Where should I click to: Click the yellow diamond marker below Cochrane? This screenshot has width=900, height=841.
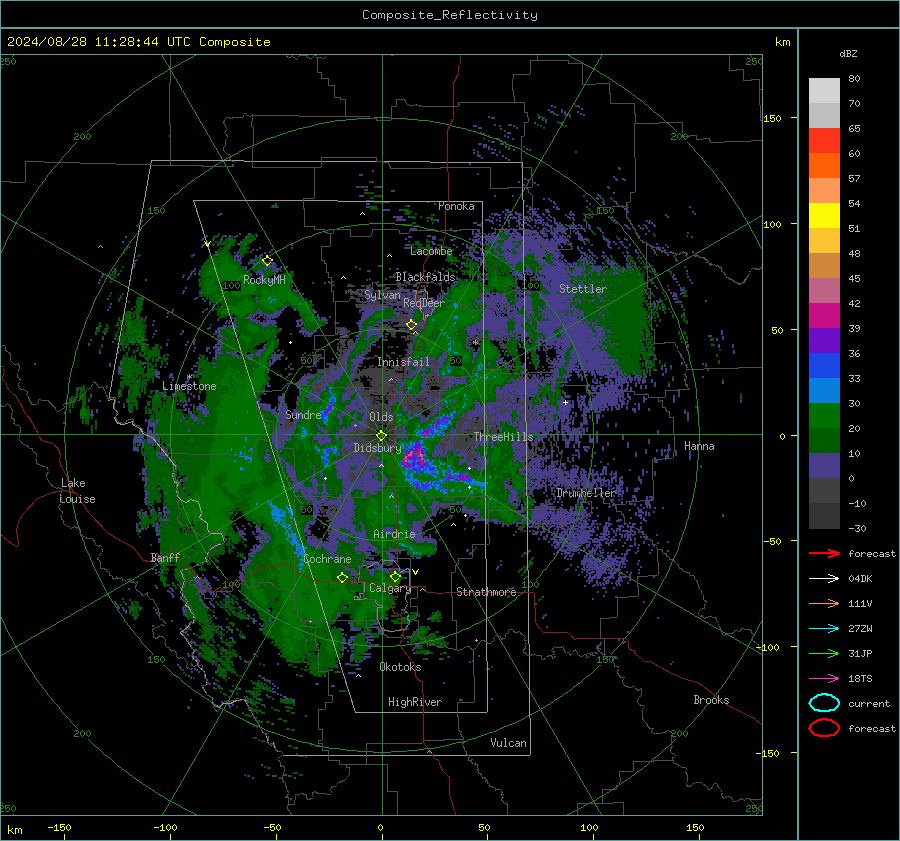pyautogui.click(x=343, y=577)
